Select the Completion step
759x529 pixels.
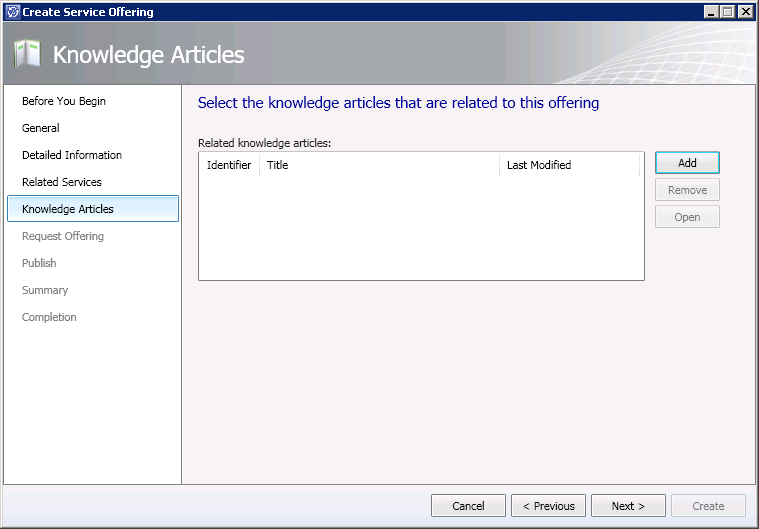click(49, 317)
